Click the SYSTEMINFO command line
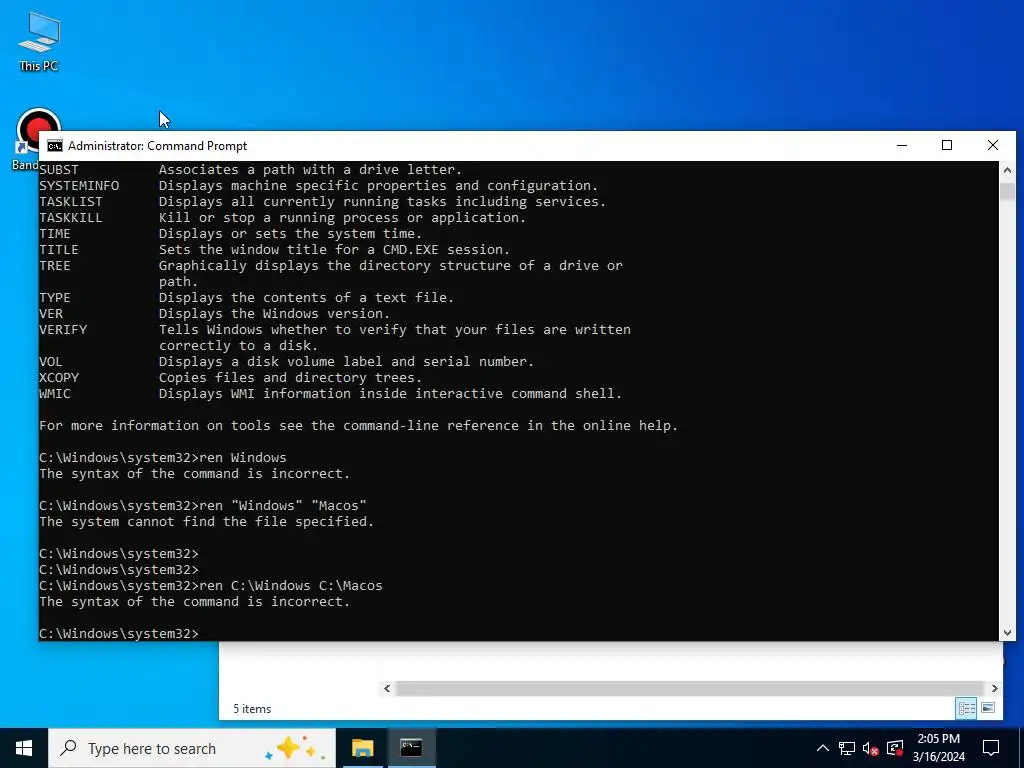The width and height of the screenshot is (1024, 768). [x=318, y=185]
